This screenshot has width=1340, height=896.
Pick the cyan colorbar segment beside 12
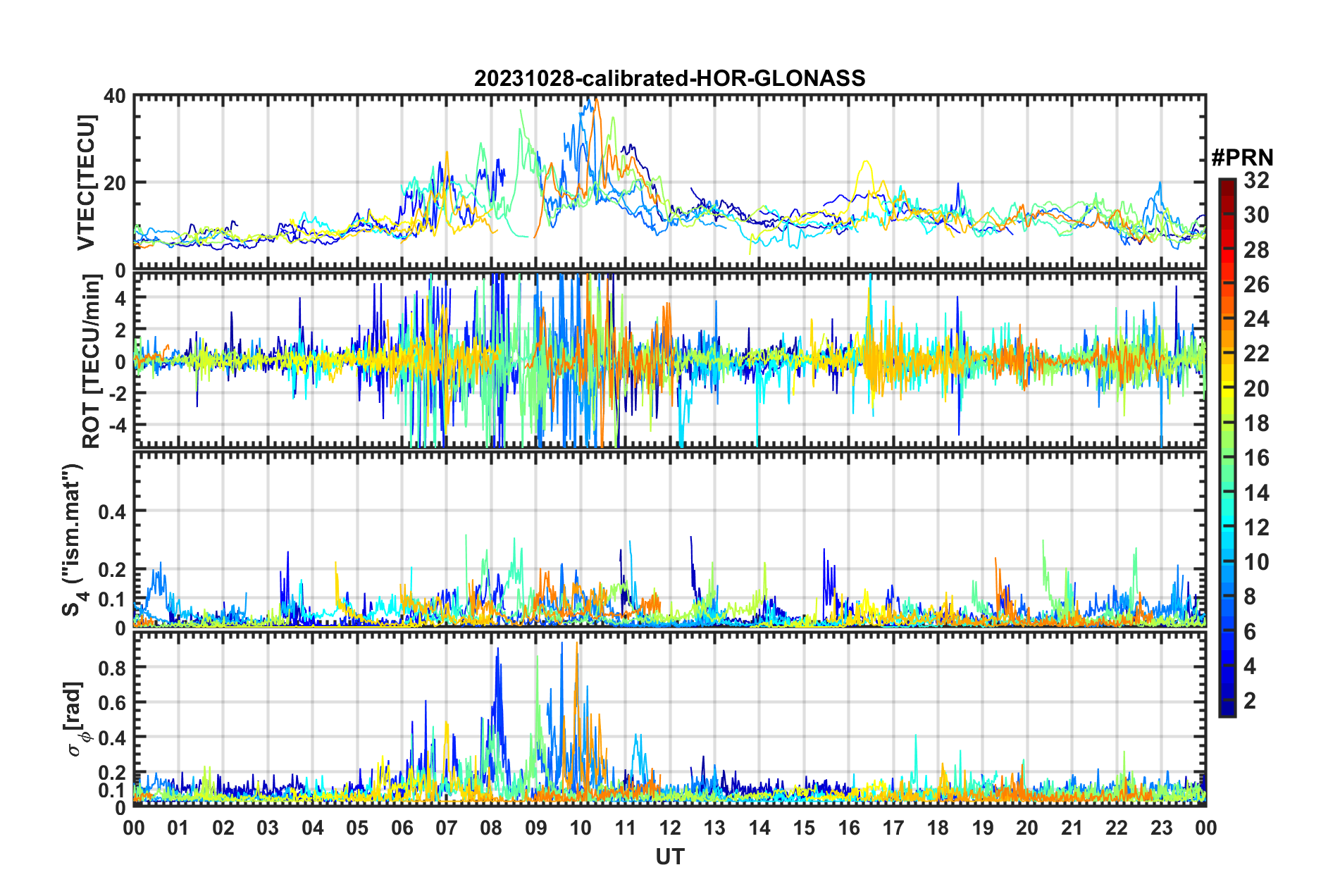1227,528
